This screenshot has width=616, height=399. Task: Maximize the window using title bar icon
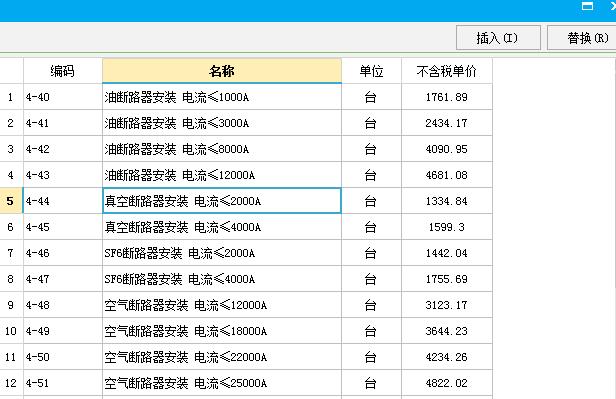tap(587, 6)
